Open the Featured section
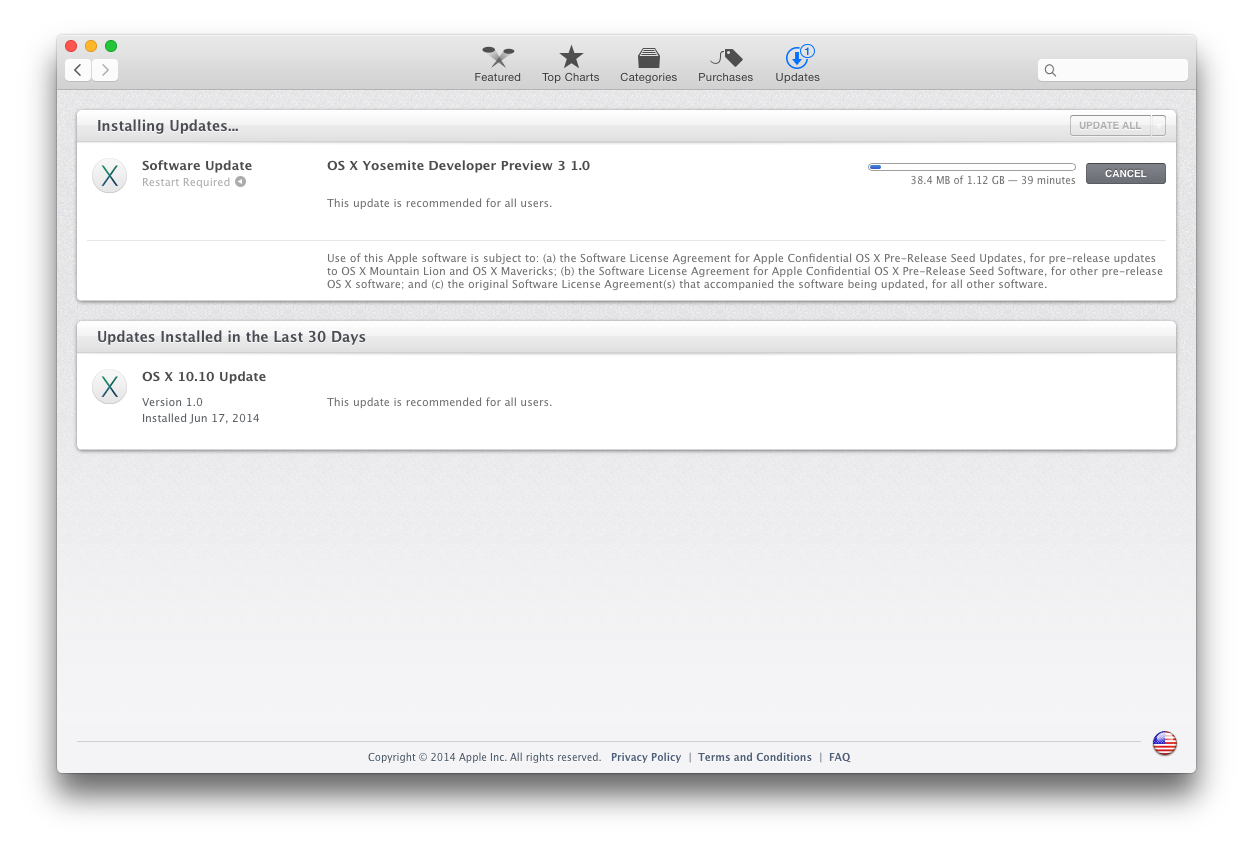 497,64
